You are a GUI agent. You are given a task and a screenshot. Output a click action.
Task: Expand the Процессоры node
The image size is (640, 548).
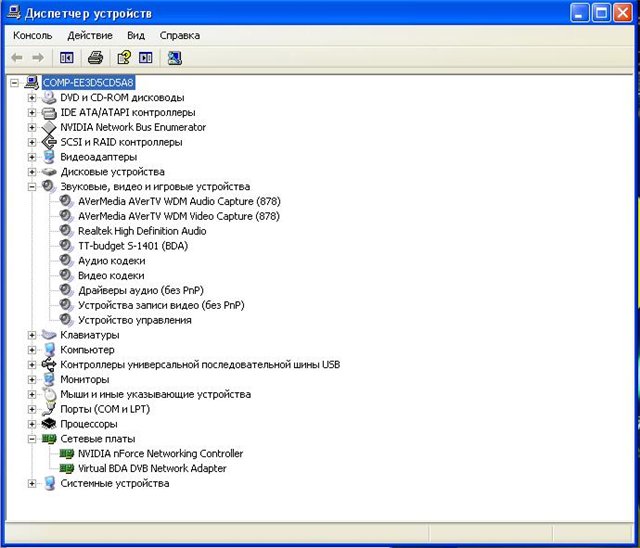[x=32, y=424]
